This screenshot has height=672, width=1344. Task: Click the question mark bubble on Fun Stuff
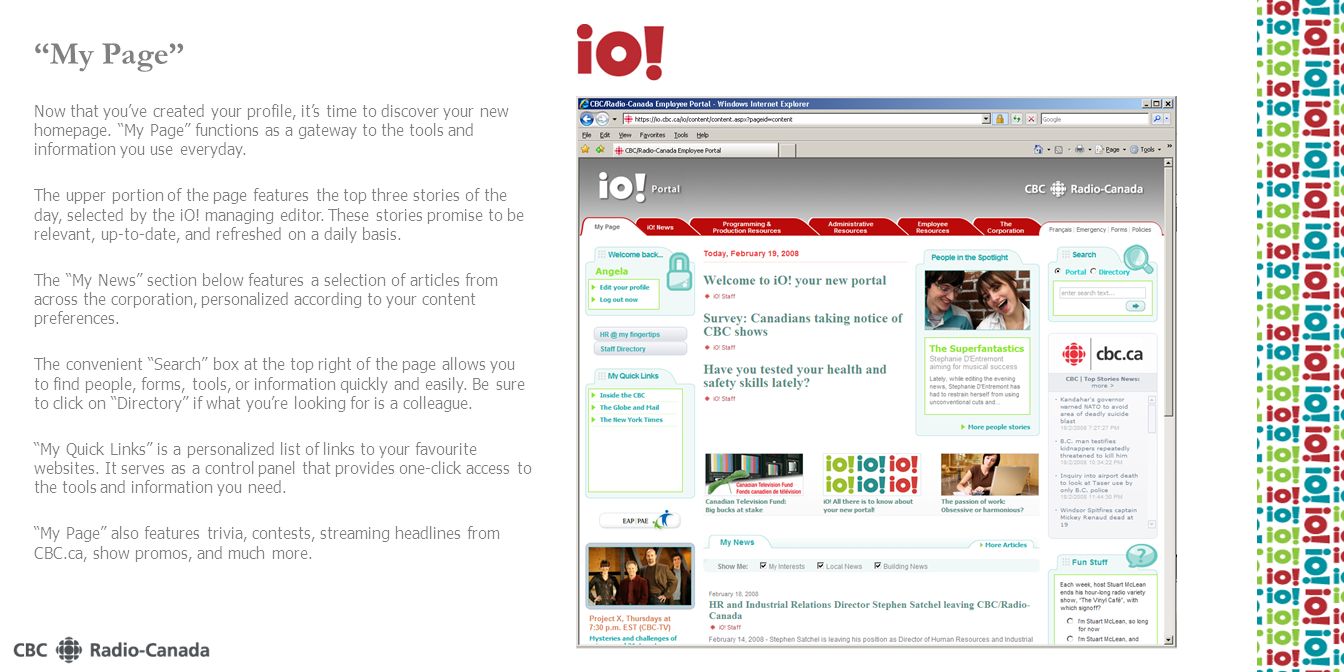[x=1141, y=556]
